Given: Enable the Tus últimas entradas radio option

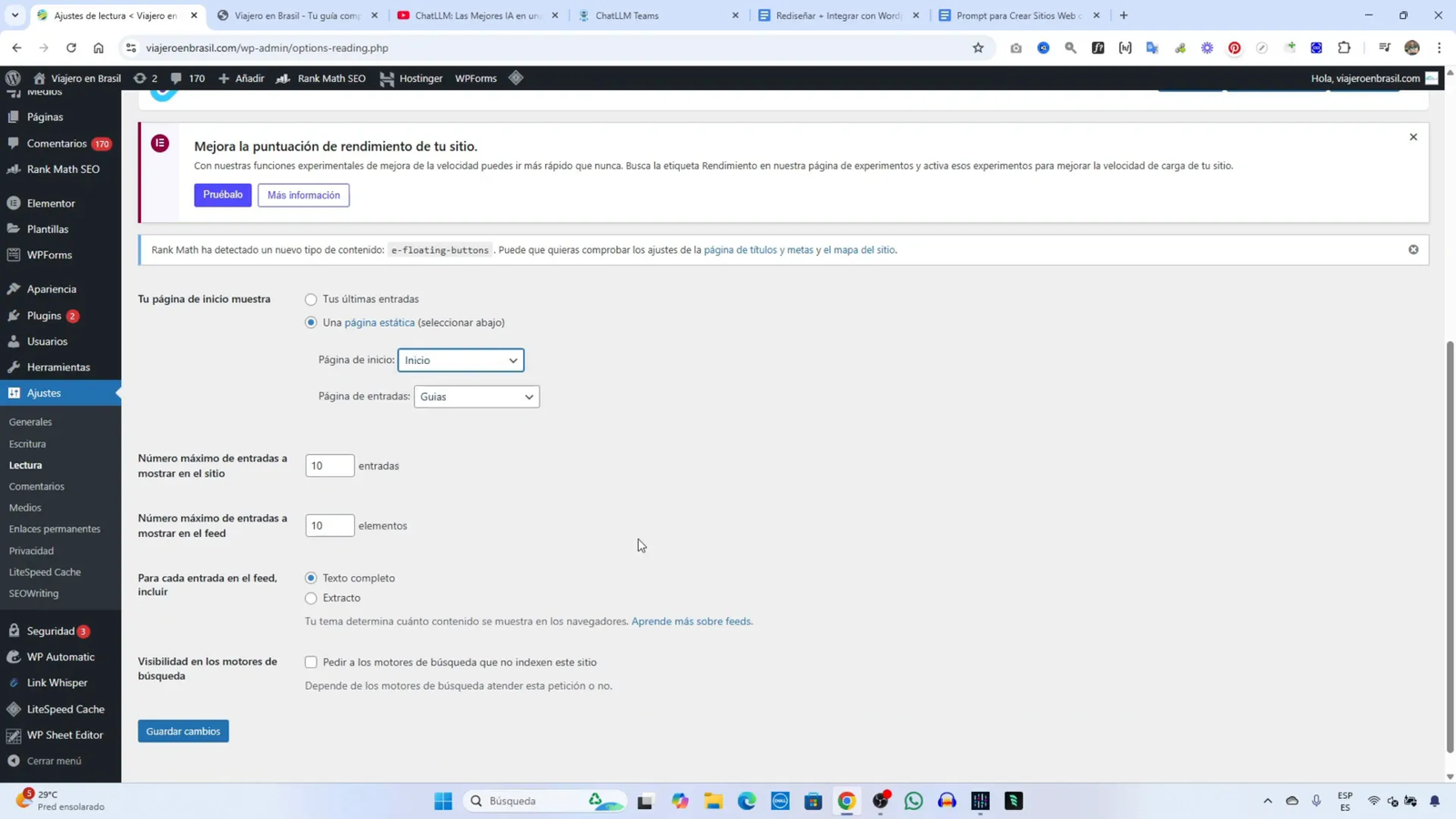Looking at the screenshot, I should [310, 298].
